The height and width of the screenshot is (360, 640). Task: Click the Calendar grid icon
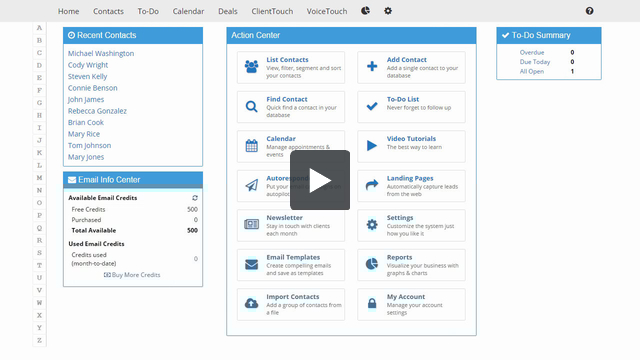pyautogui.click(x=251, y=145)
